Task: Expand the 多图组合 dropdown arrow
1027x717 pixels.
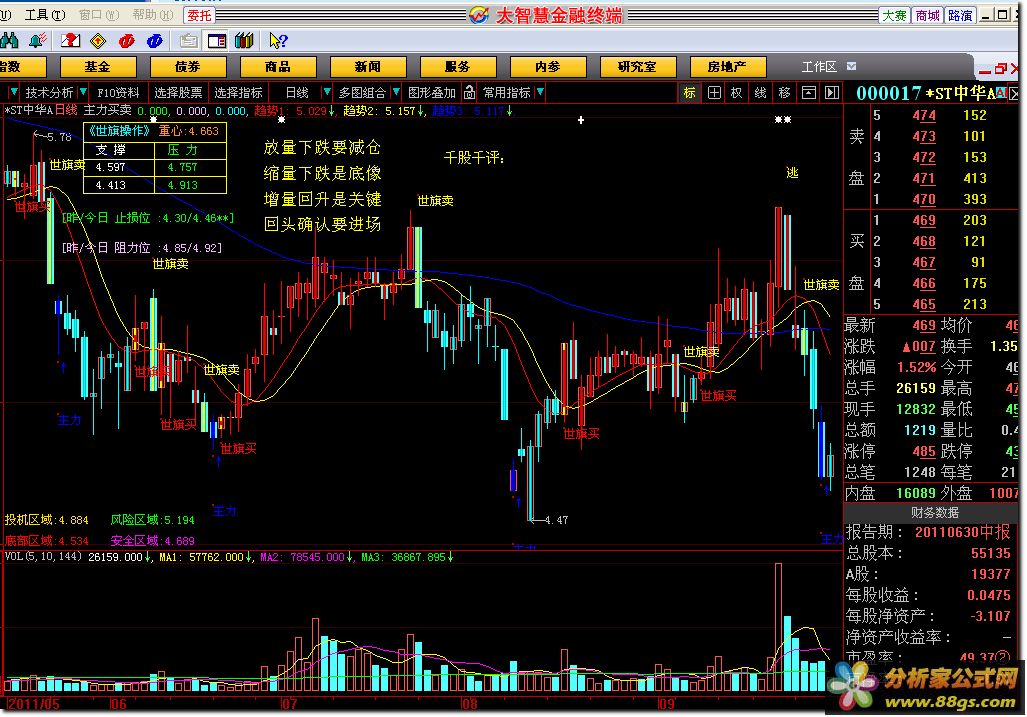Action: (396, 92)
